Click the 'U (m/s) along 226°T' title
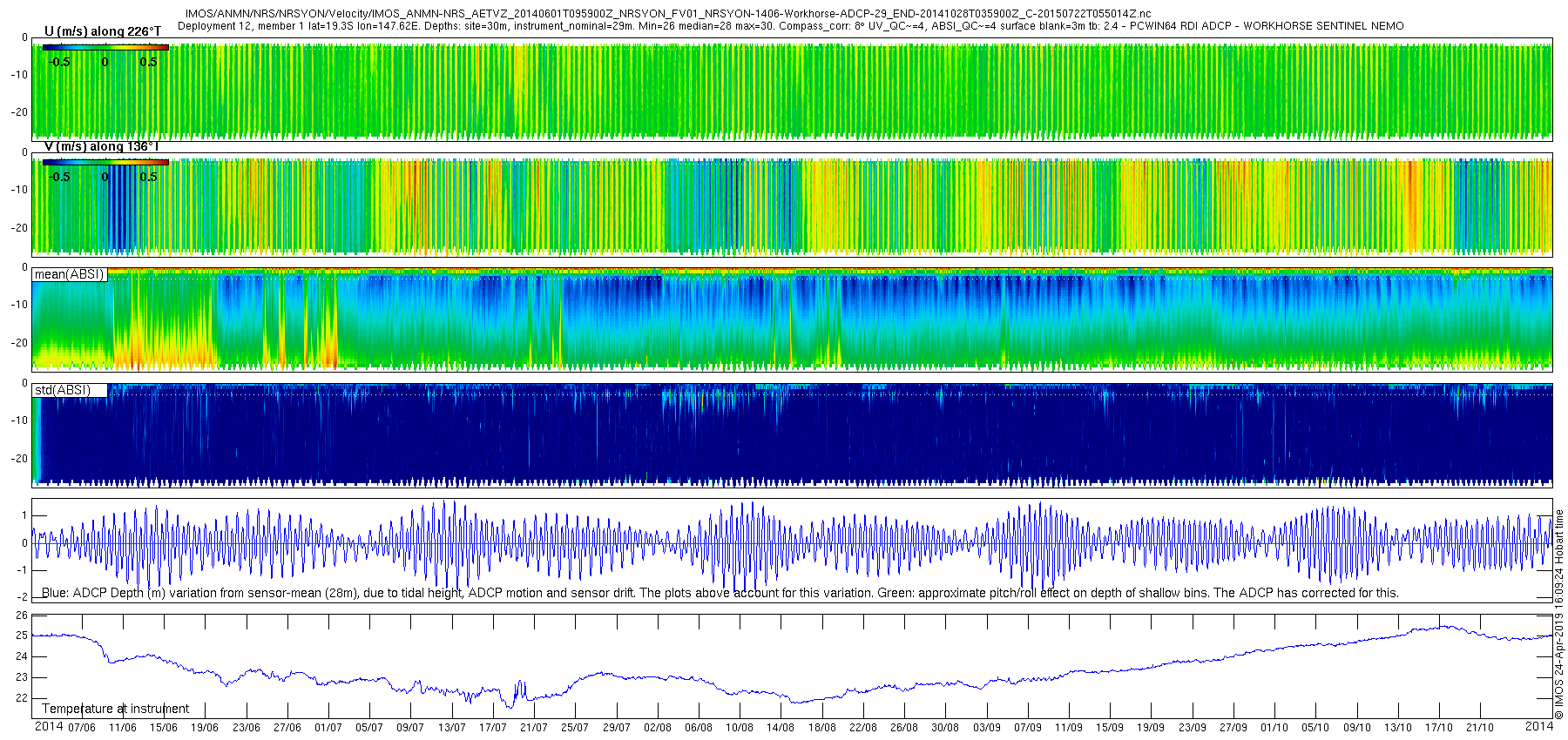 (x=102, y=31)
